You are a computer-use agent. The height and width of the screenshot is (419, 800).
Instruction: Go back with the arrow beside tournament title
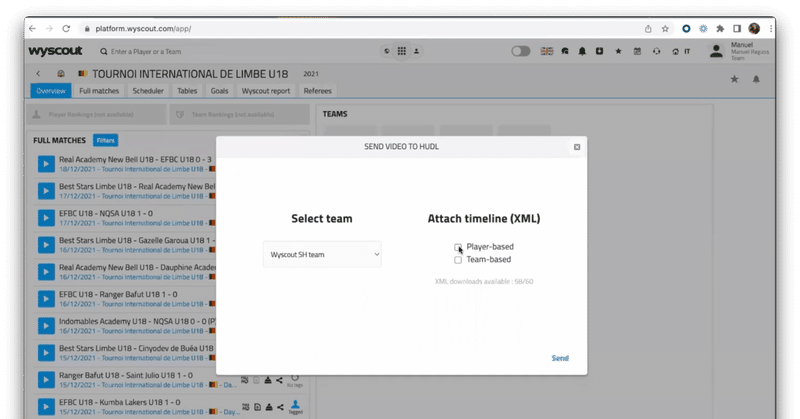pyautogui.click(x=38, y=73)
